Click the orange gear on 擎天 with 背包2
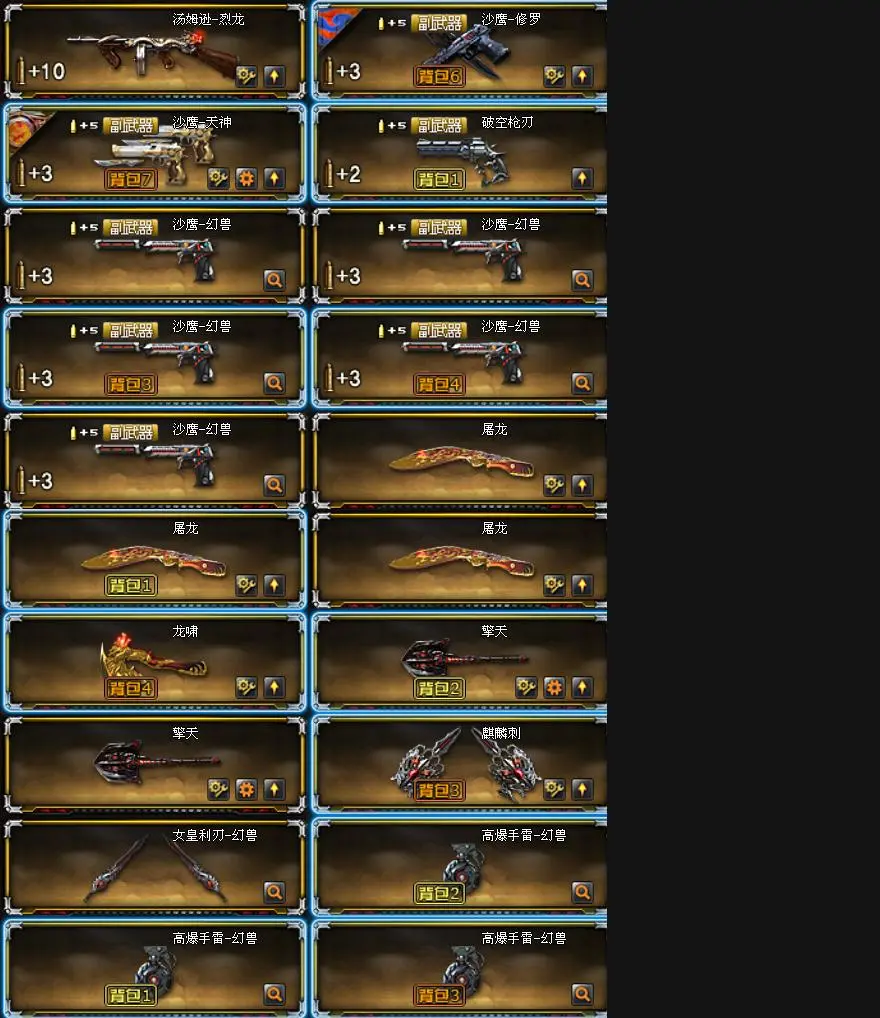Viewport: 880px width, 1018px height. [x=554, y=687]
